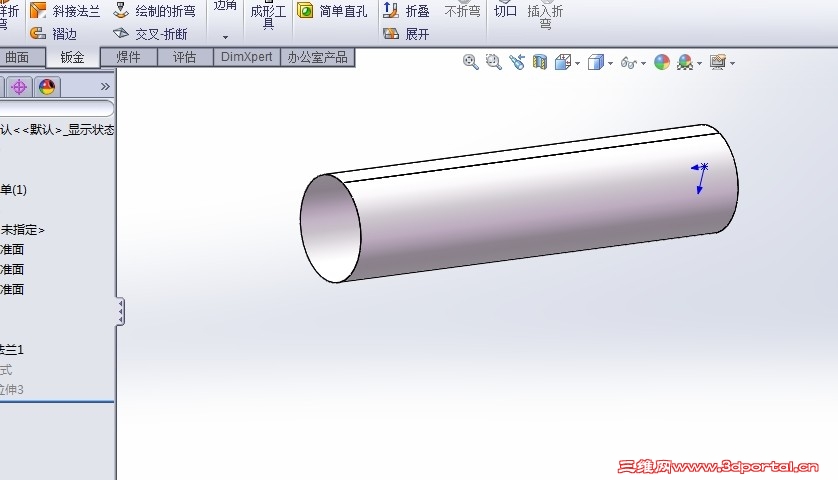Select the suppressed 拉伸3 feature
838x480 pixels.
coord(12,390)
